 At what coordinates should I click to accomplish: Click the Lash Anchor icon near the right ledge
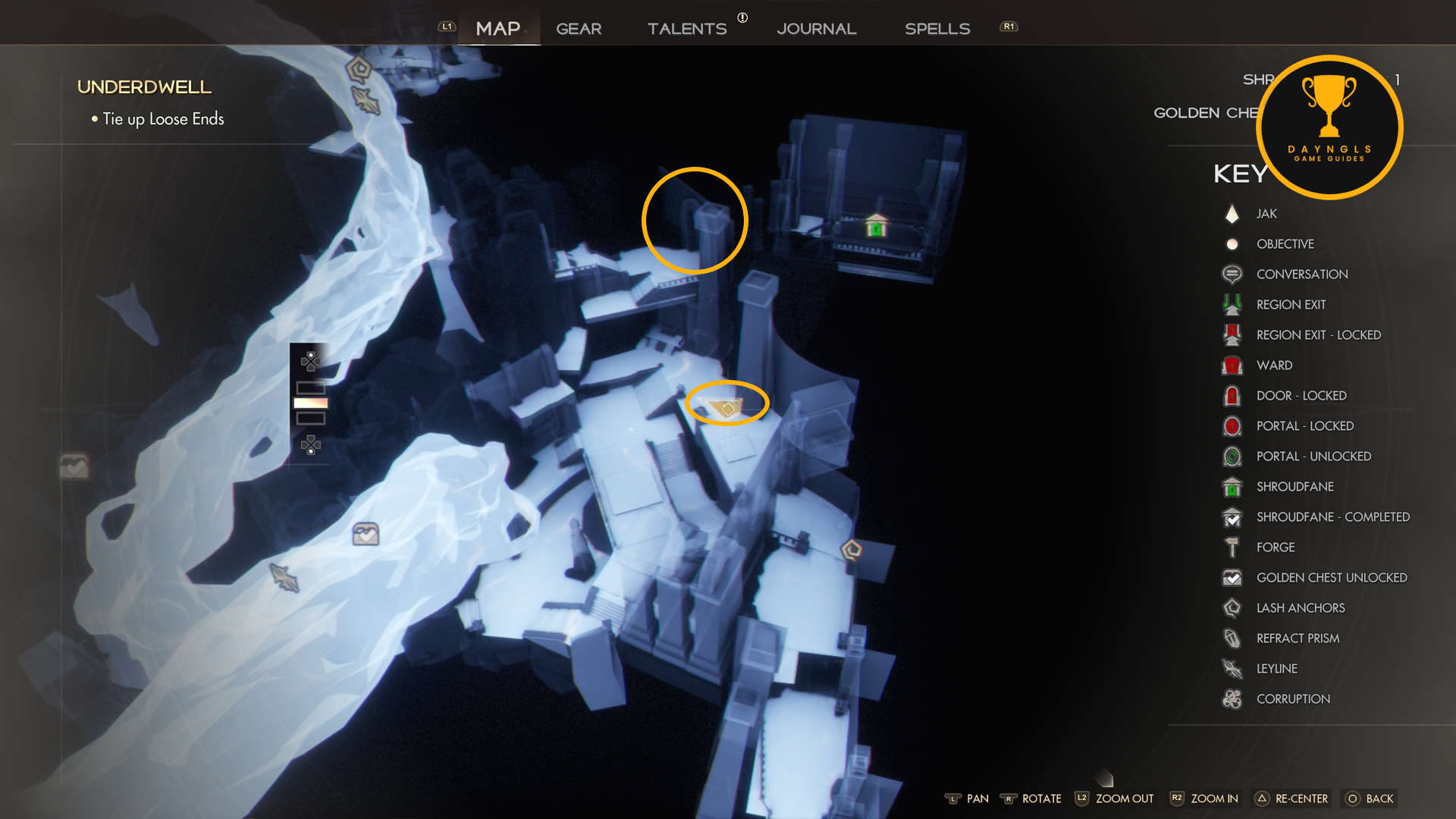point(851,549)
